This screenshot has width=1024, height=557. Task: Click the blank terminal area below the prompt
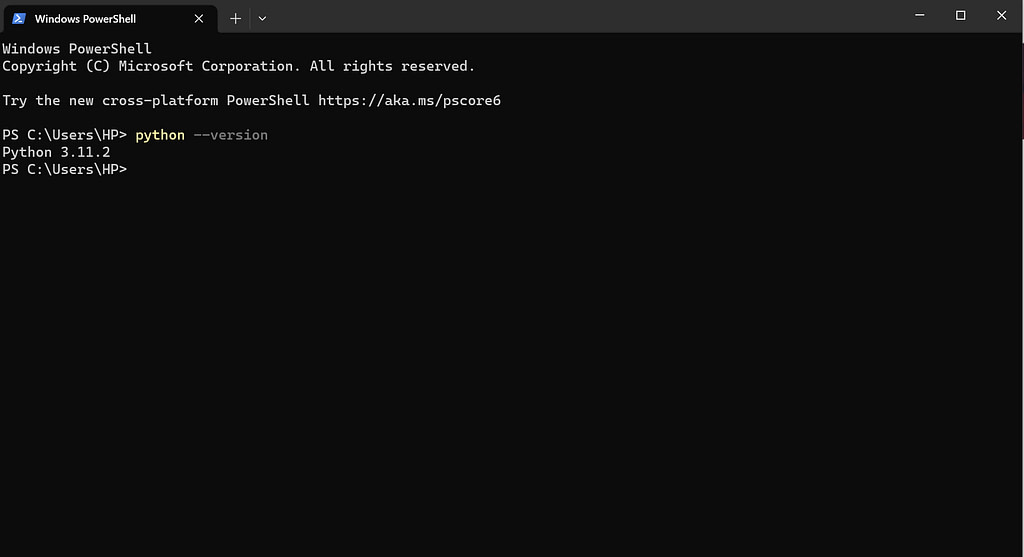pos(509,366)
